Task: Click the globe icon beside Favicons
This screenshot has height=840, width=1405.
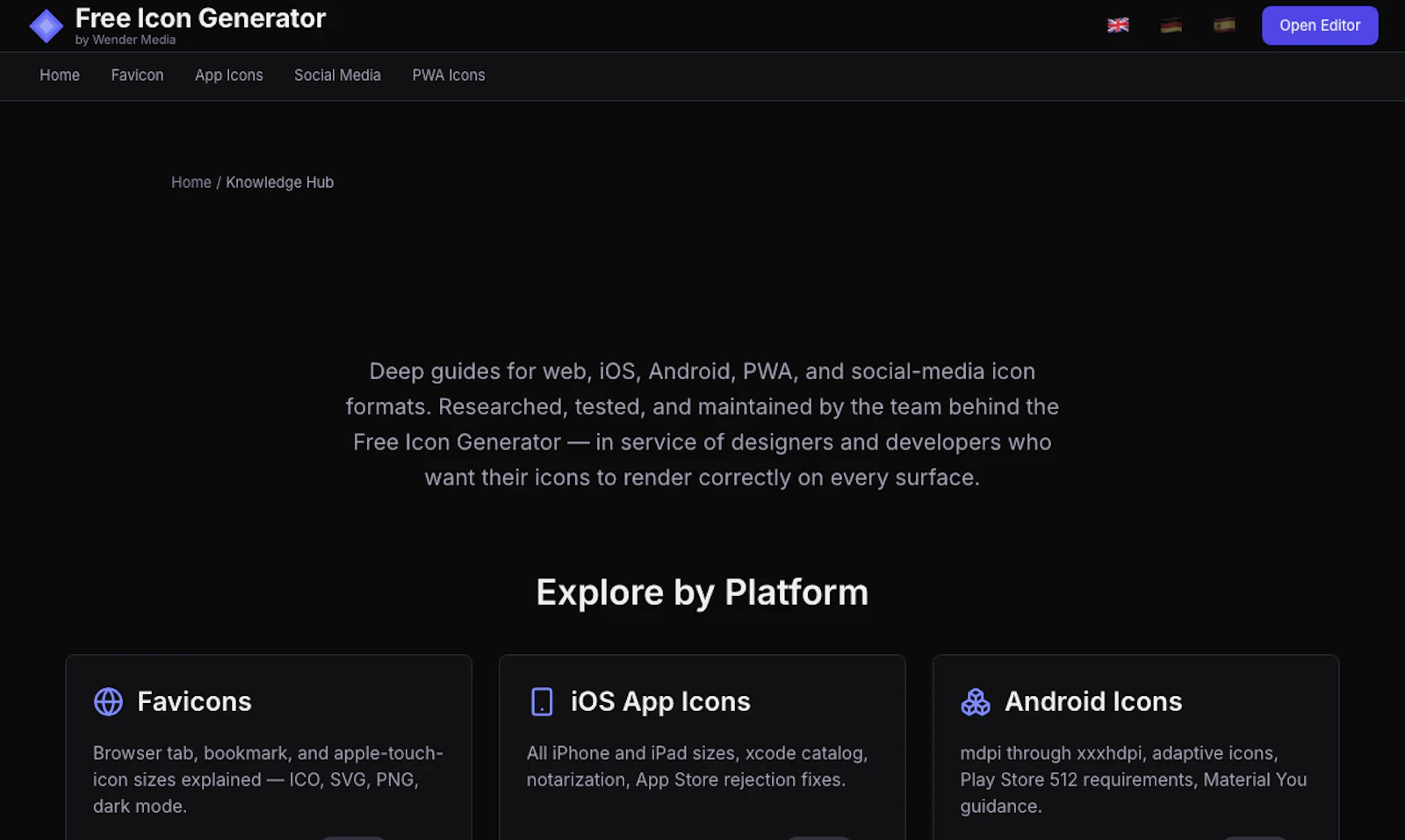Action: click(108, 701)
